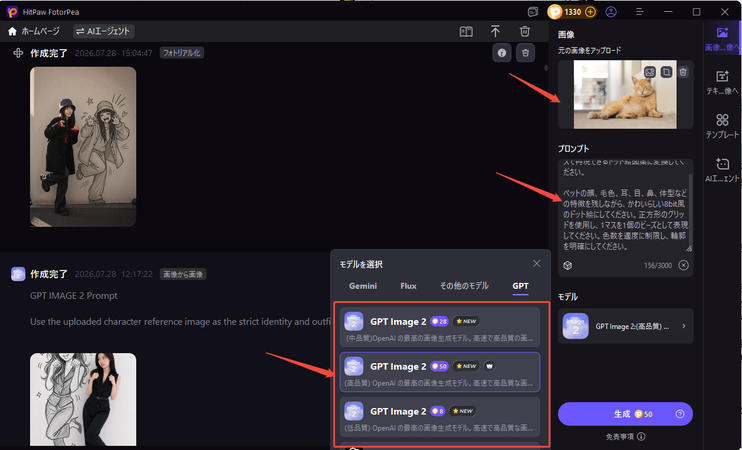Open the テンプレート sidebar panel
The width and height of the screenshot is (742, 450).
click(x=722, y=126)
